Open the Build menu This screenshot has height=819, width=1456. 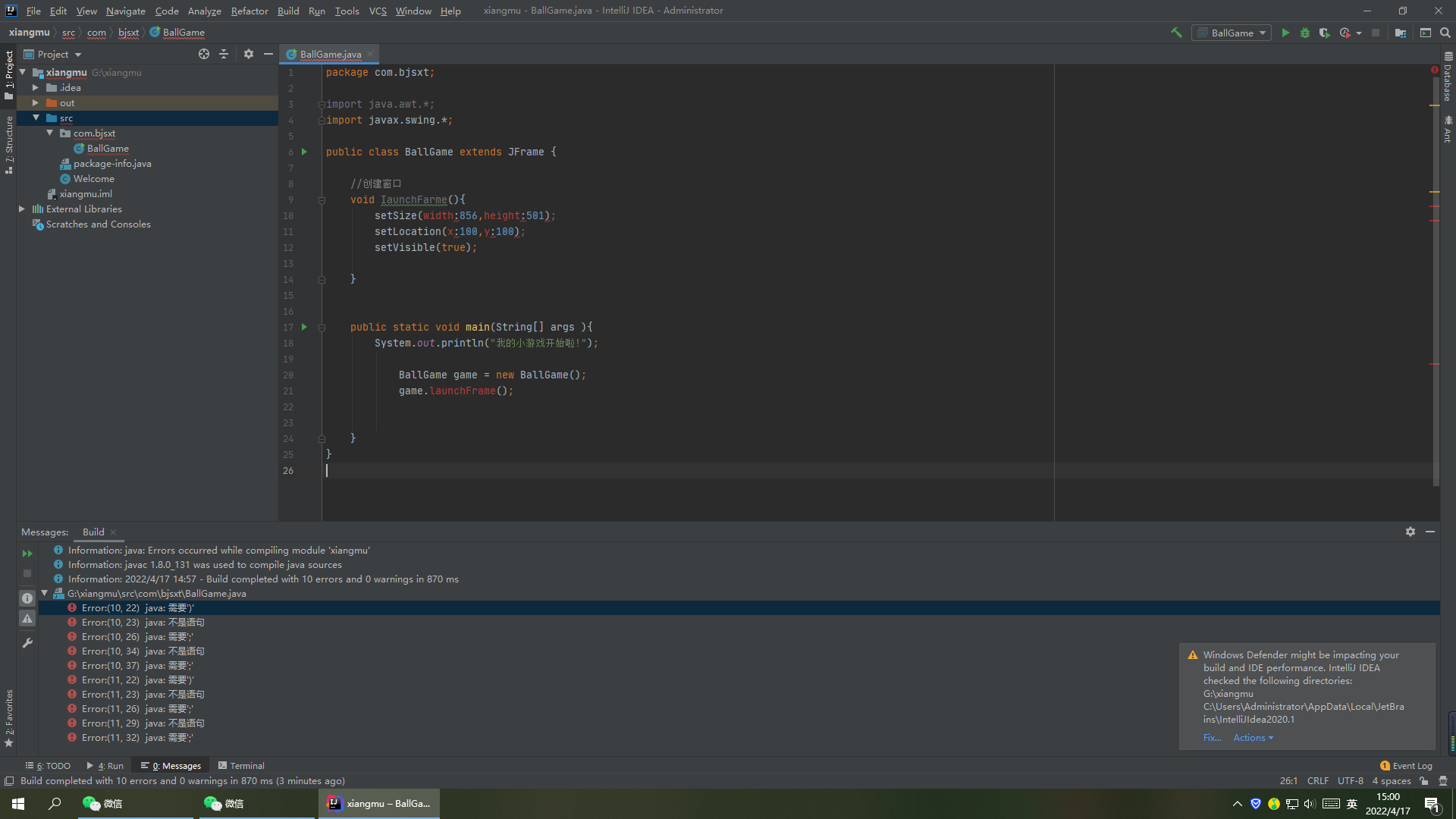coord(288,11)
